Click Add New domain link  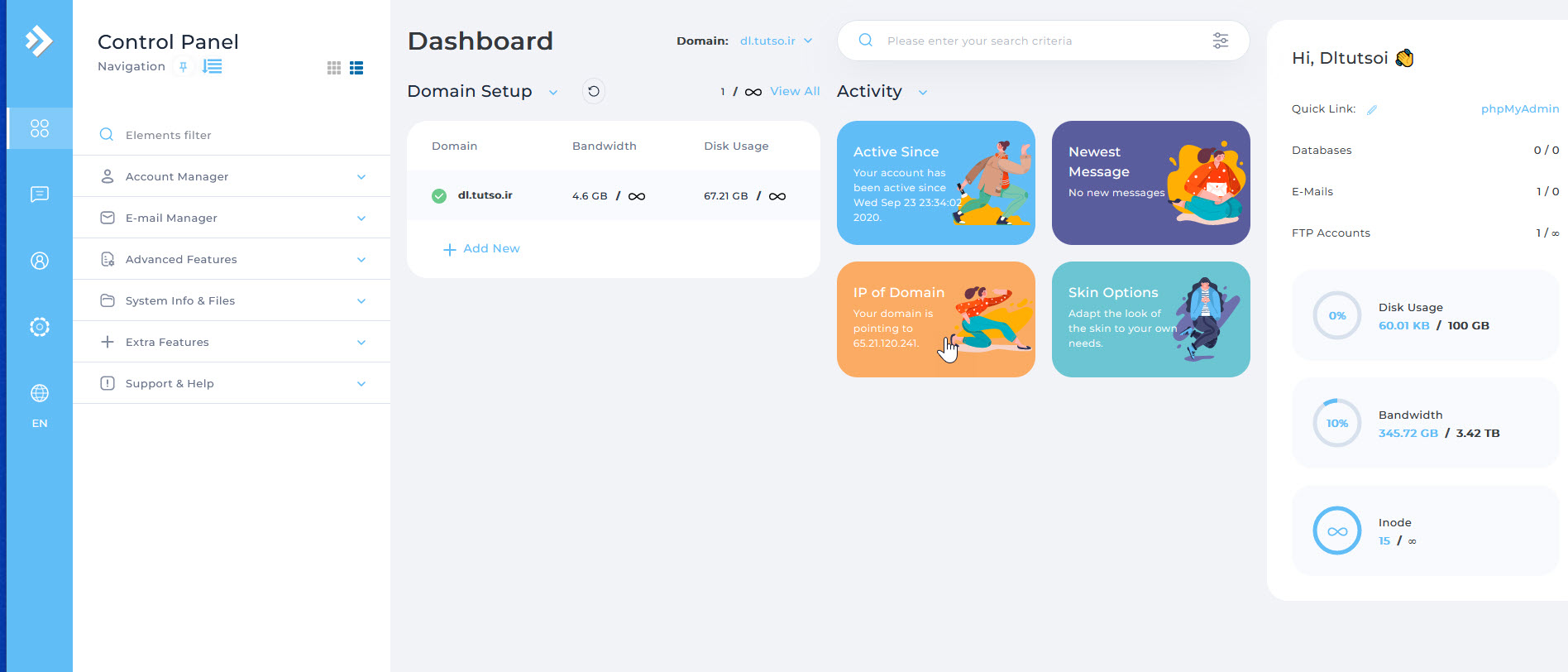pyautogui.click(x=482, y=248)
